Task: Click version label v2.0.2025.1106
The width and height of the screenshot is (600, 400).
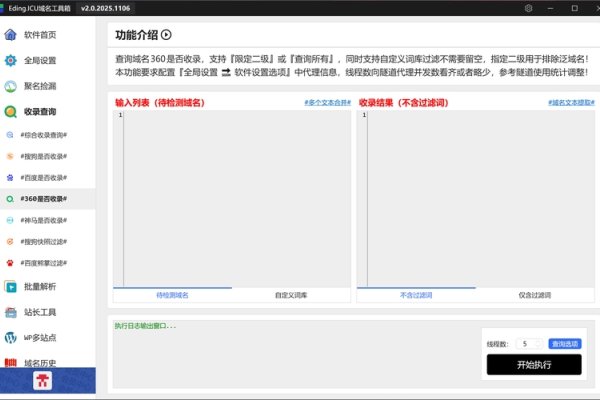Action: point(106,8)
